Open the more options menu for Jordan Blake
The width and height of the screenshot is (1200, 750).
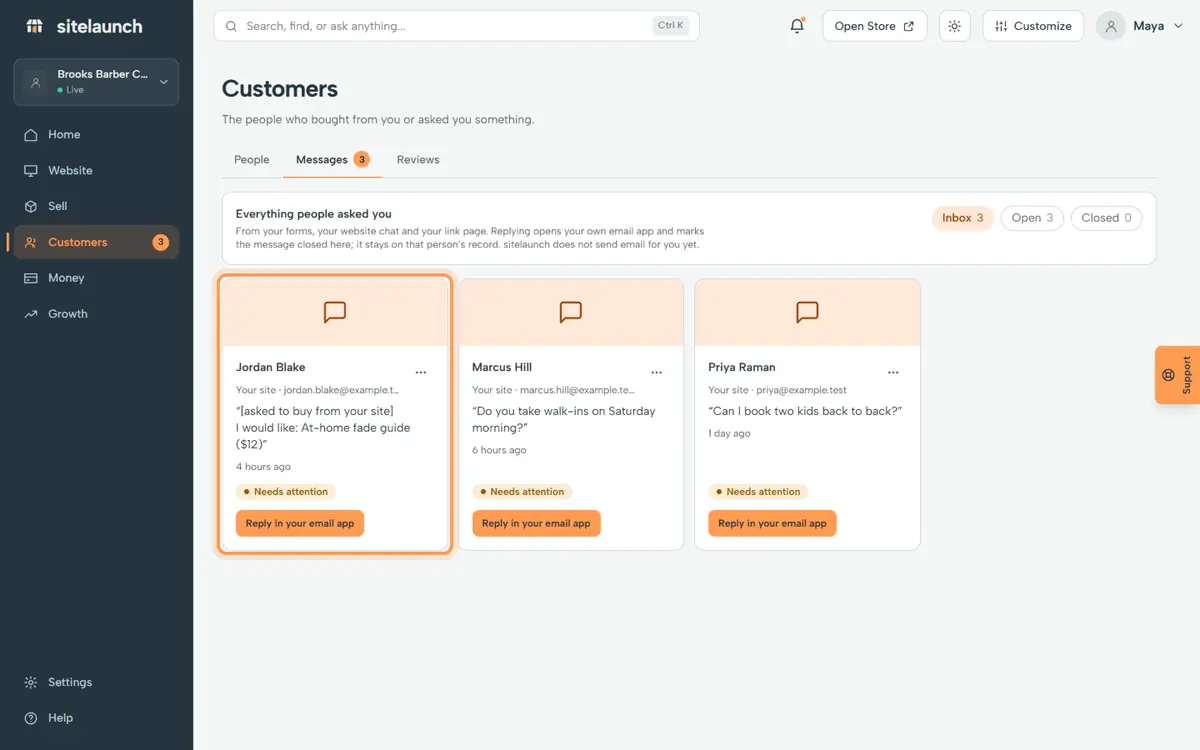(421, 372)
